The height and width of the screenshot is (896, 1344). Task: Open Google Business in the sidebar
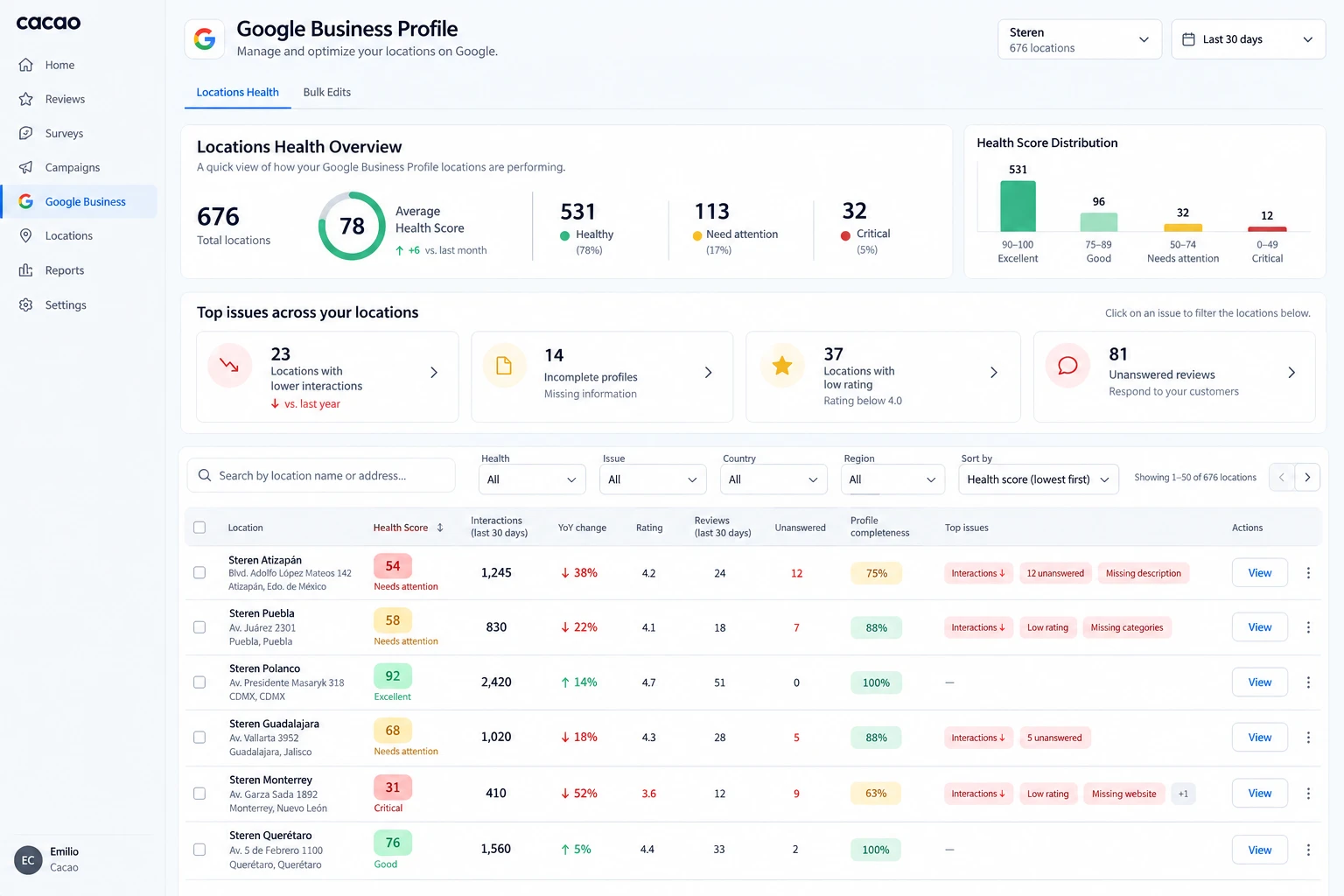point(80,201)
